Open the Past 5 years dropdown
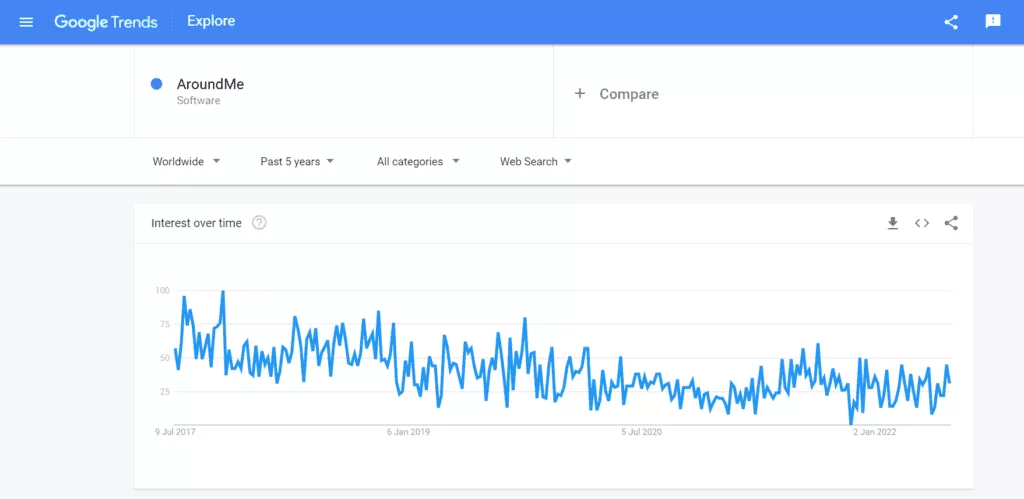This screenshot has height=499, width=1024. 296,161
